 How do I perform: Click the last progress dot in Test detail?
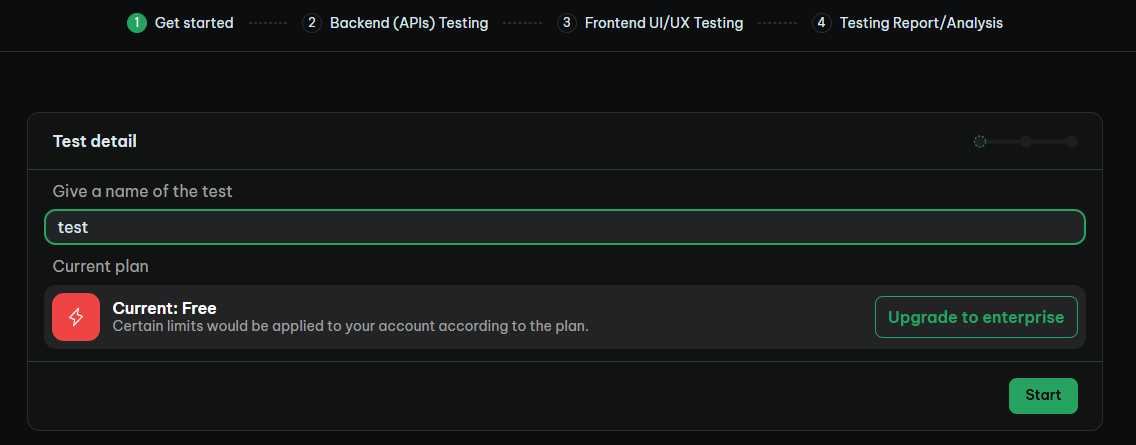tap(1072, 141)
